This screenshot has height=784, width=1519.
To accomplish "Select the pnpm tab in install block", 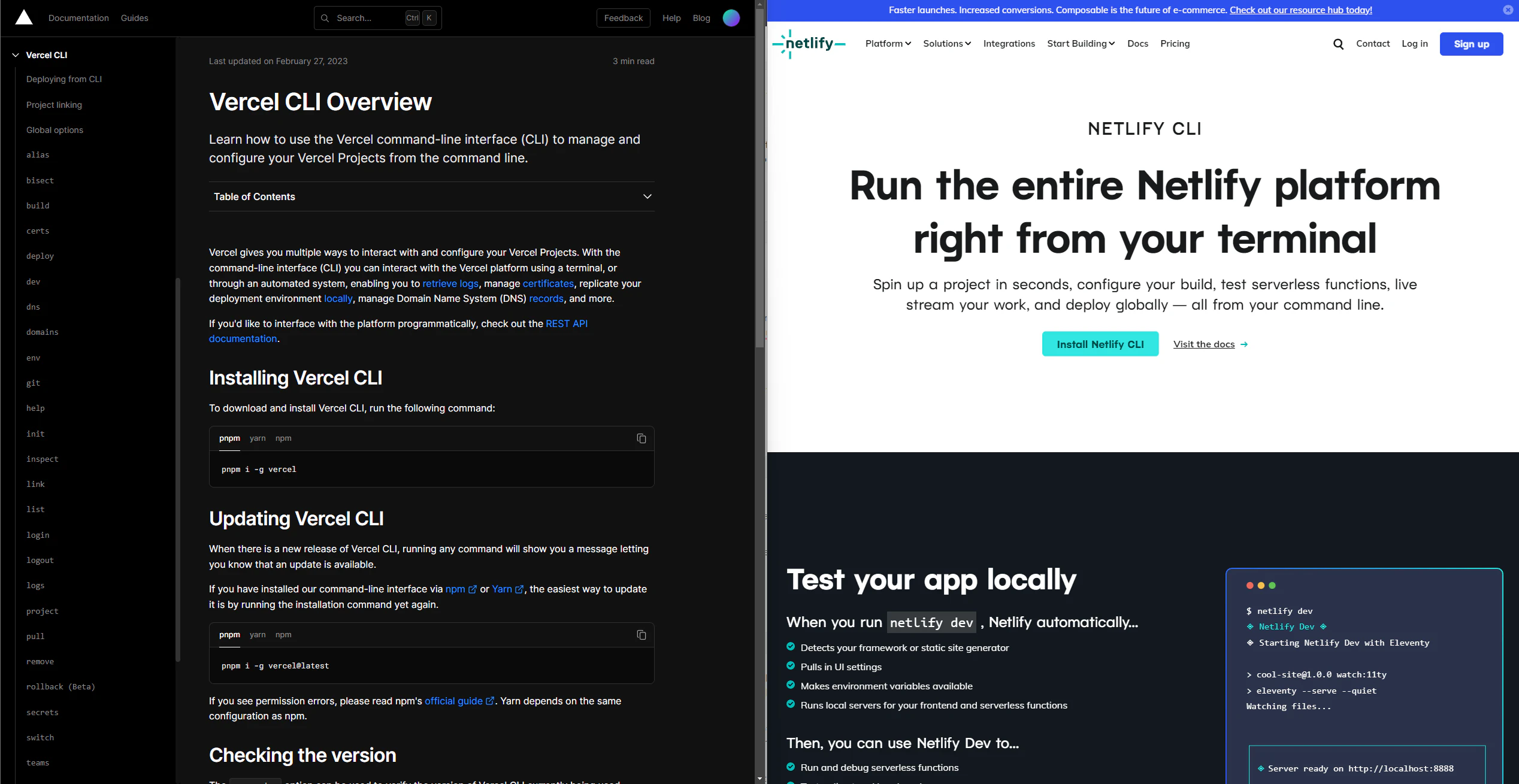I will (x=229, y=438).
